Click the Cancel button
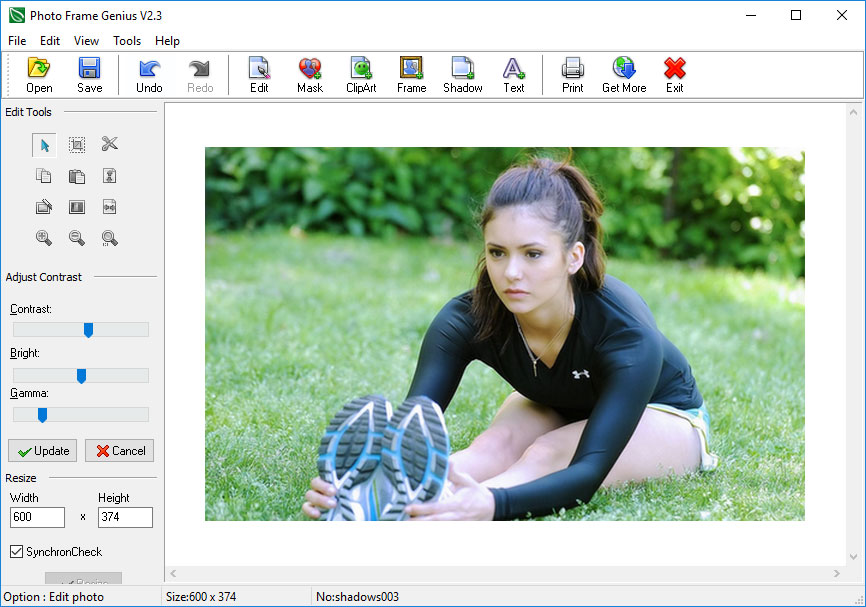 pos(119,451)
